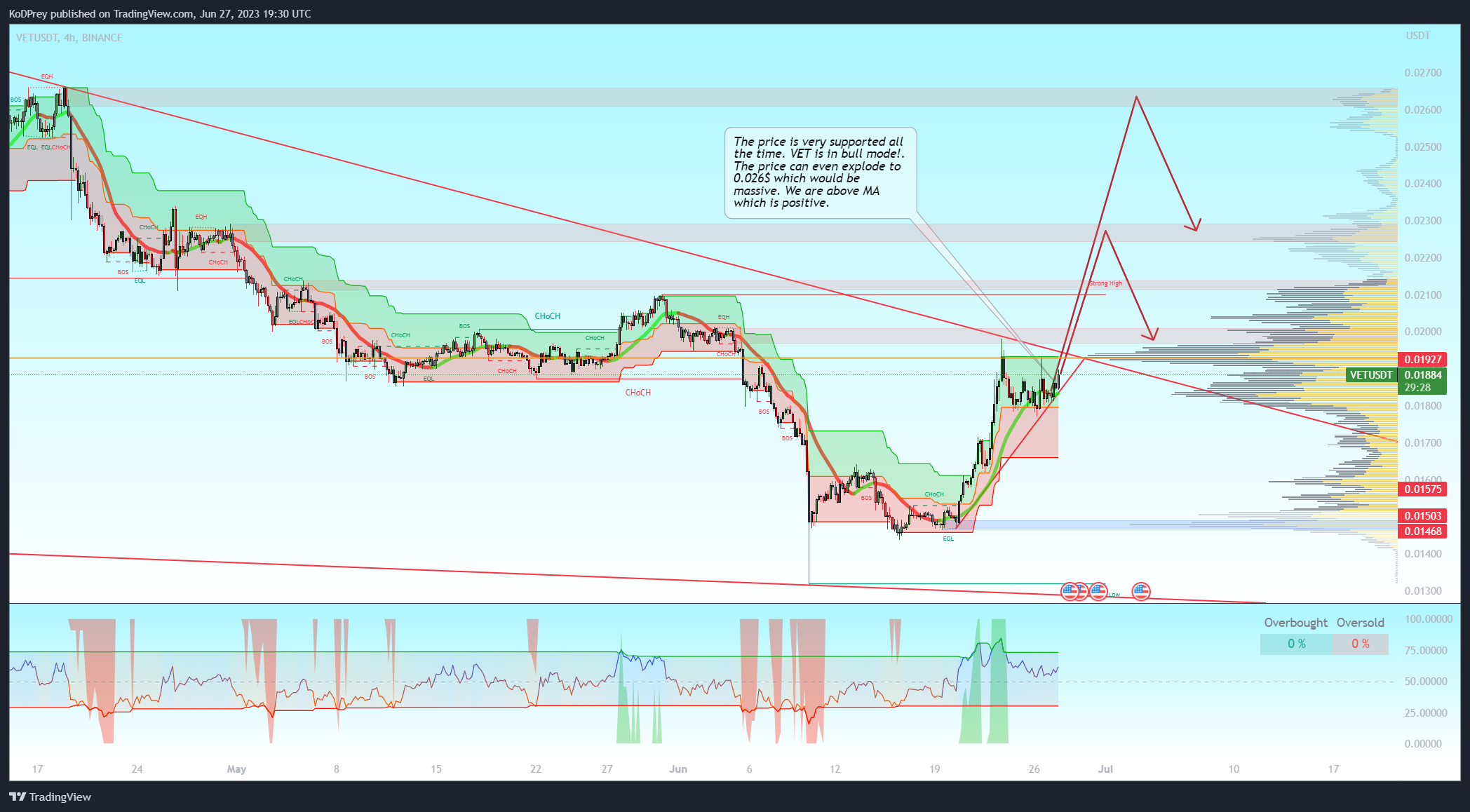Viewport: 1470px width, 812px height.
Task: Click the 0.00000 oscillator axis label
Action: (1423, 744)
